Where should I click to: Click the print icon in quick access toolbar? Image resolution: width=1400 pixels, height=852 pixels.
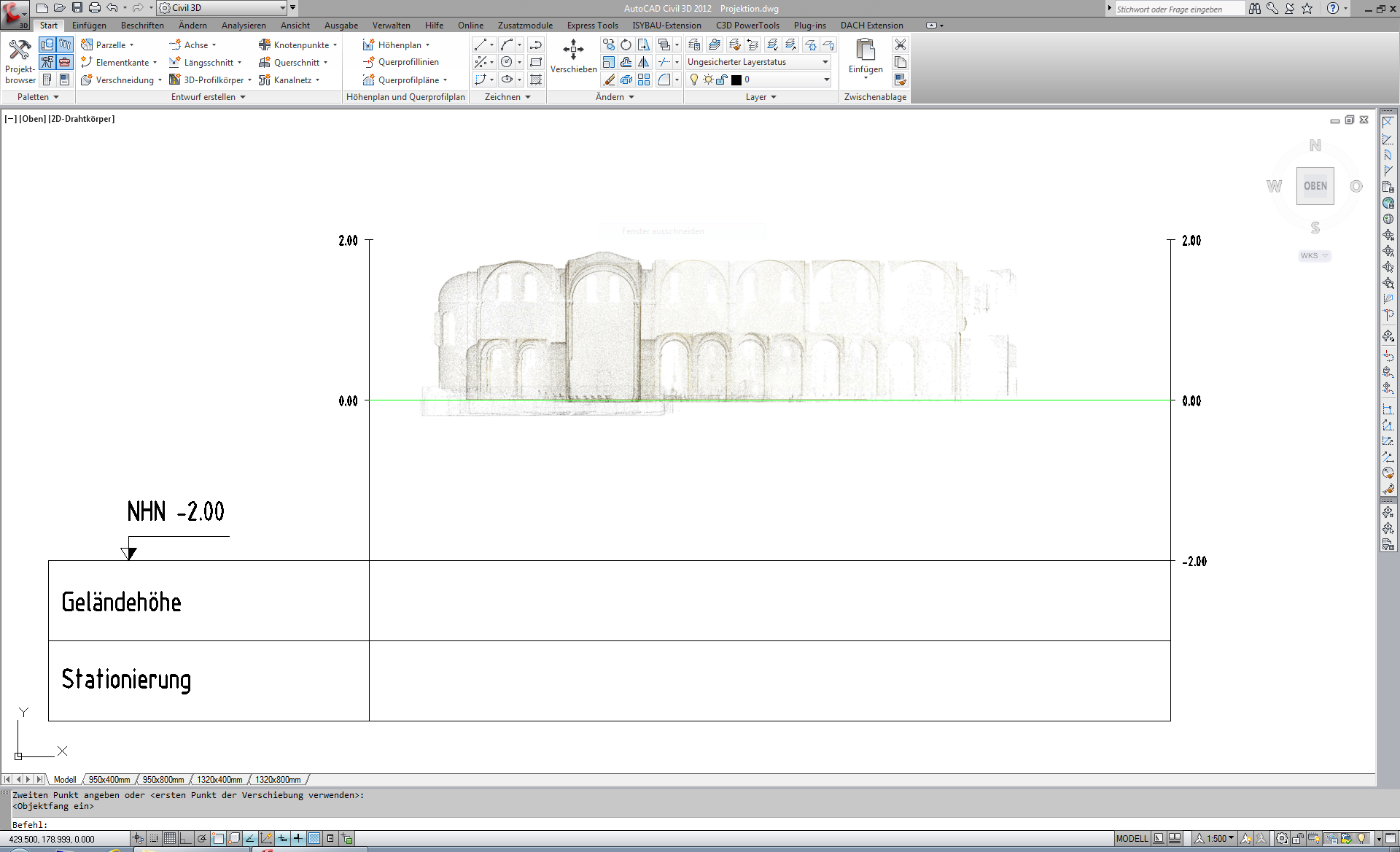click(x=94, y=8)
